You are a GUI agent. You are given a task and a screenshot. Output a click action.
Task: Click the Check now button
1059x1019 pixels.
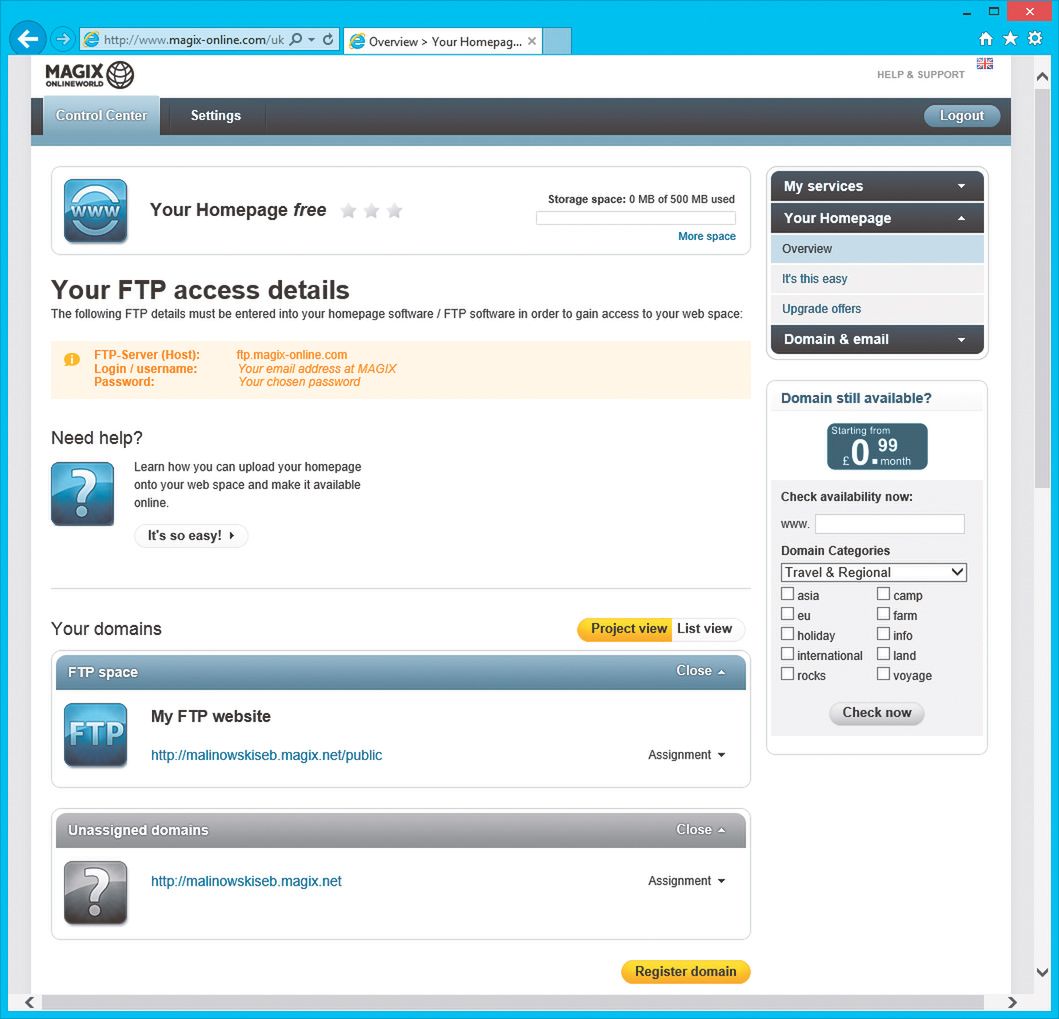coord(877,712)
